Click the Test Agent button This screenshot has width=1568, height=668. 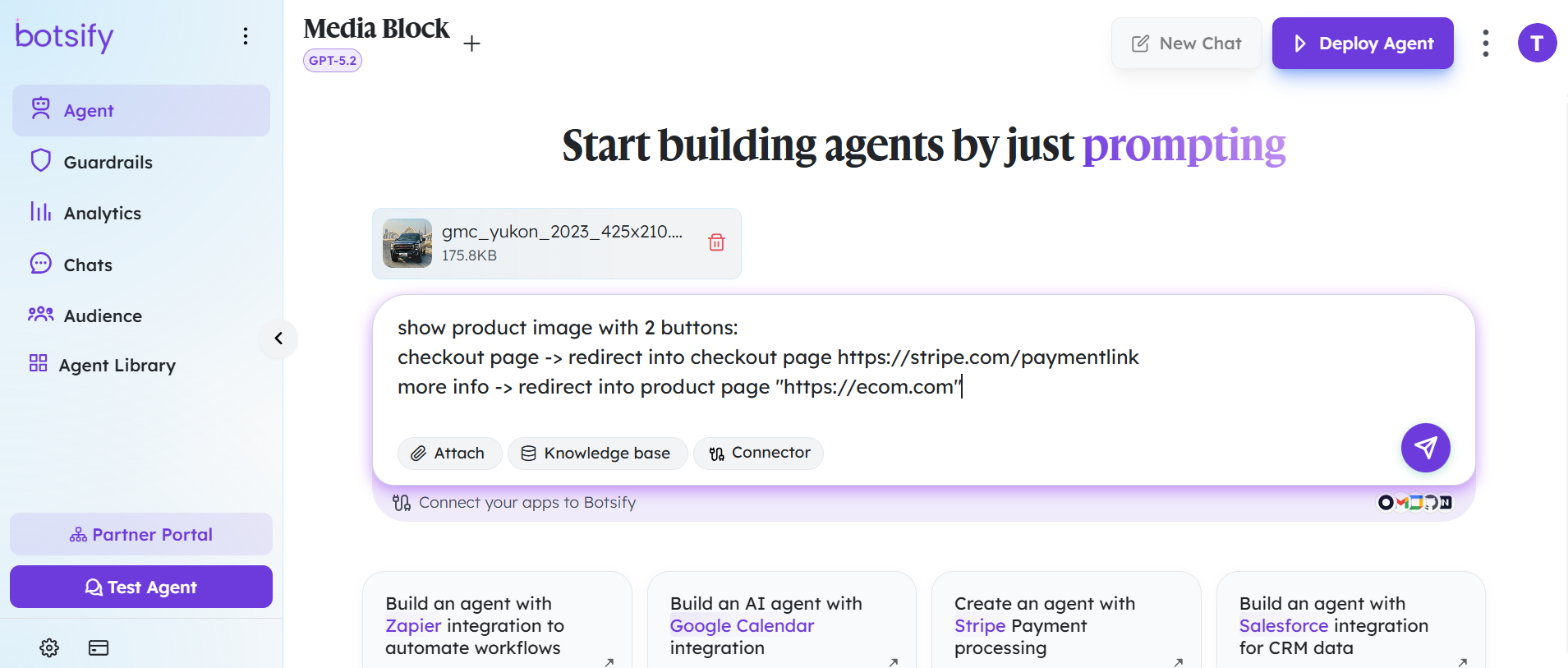point(141,587)
